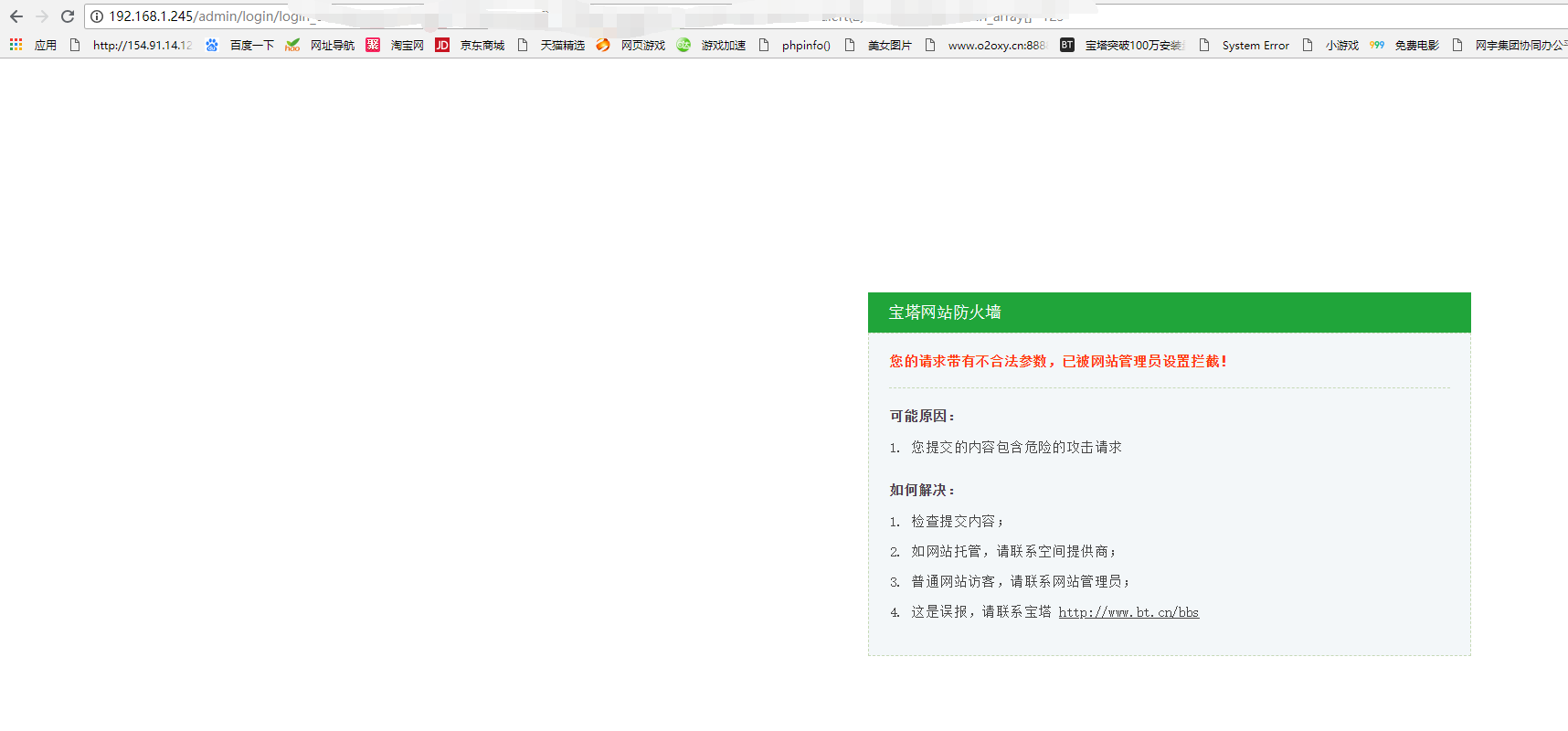
Task: Click the 普通网站访客 solution line
Action: tap(1021, 581)
